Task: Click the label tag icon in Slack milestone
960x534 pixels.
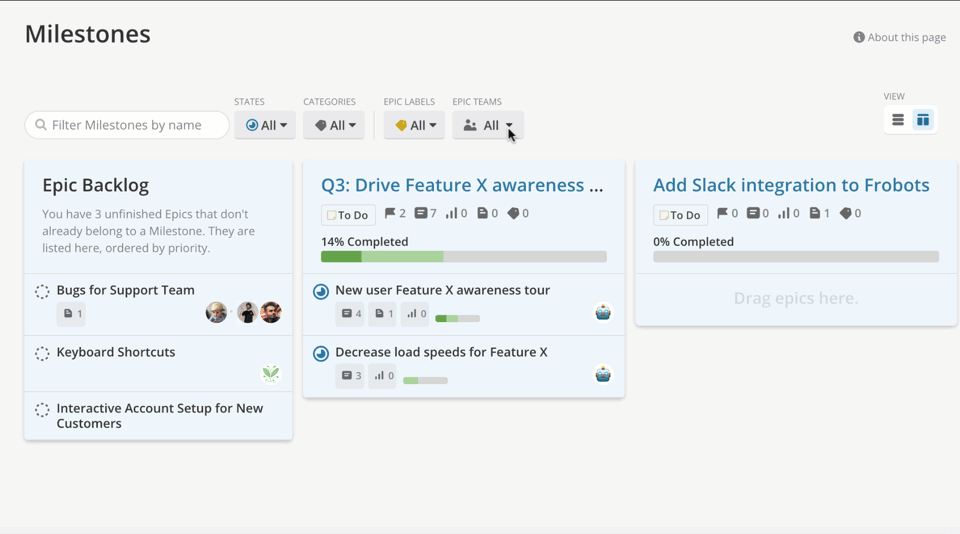Action: [x=846, y=213]
